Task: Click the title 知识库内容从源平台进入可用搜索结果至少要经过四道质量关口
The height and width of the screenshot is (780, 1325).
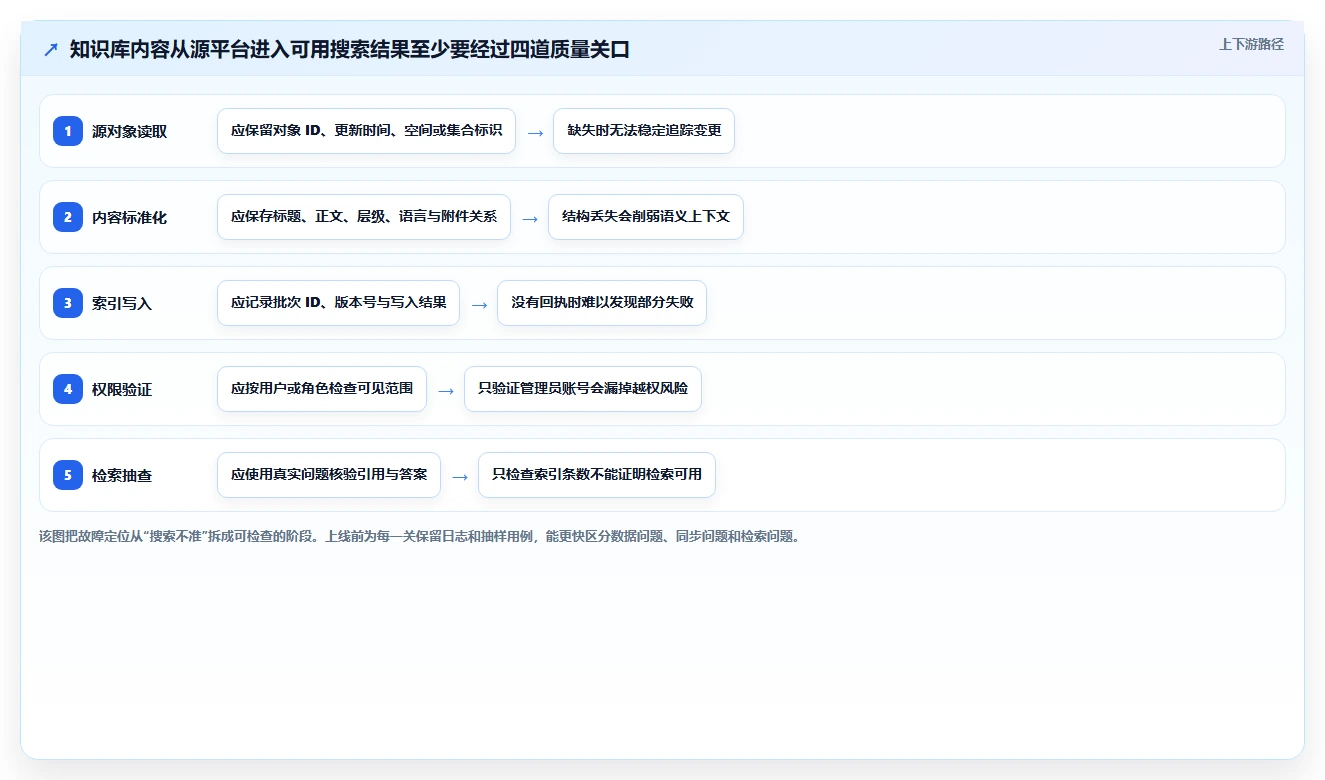Action: tap(350, 50)
